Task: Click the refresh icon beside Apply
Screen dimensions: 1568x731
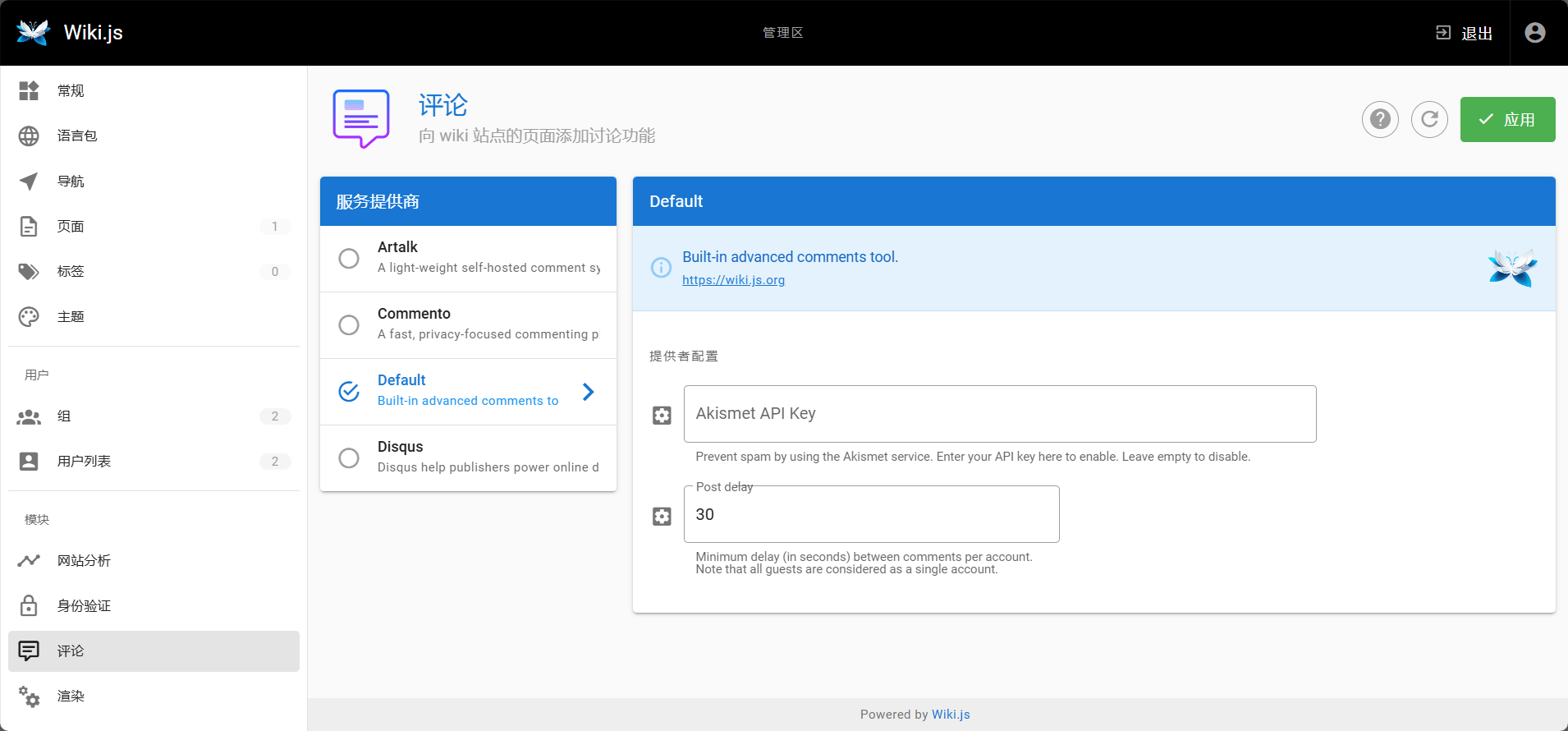Action: pos(1429,120)
